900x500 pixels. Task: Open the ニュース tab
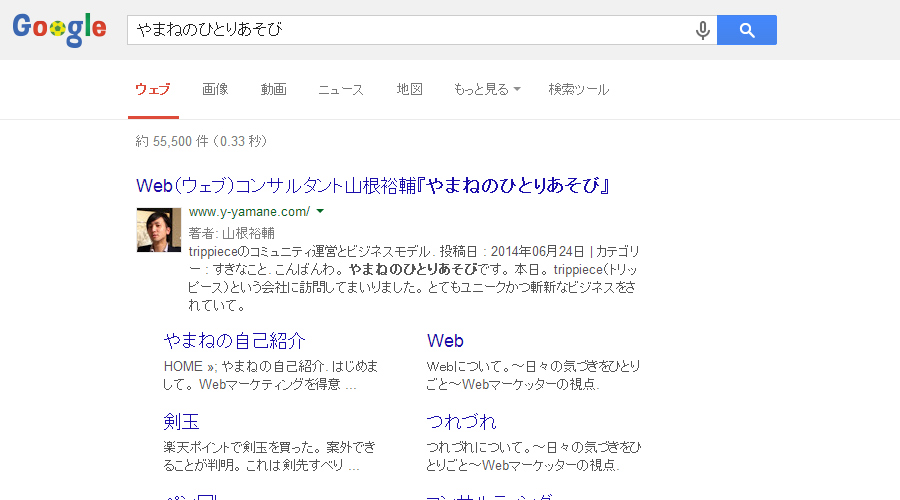[x=341, y=90]
